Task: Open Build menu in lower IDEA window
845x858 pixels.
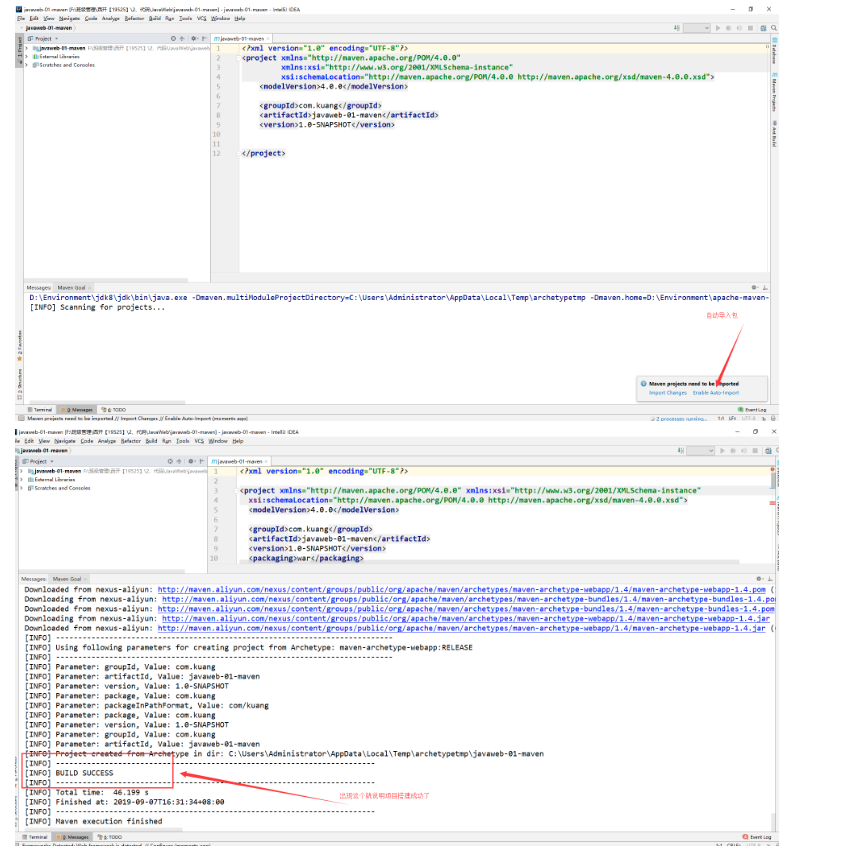Action: [x=151, y=441]
